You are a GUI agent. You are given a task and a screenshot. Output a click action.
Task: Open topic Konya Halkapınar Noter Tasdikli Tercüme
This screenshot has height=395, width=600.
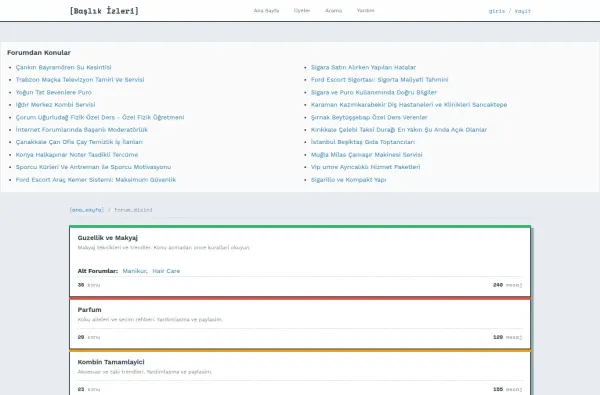(x=77, y=155)
